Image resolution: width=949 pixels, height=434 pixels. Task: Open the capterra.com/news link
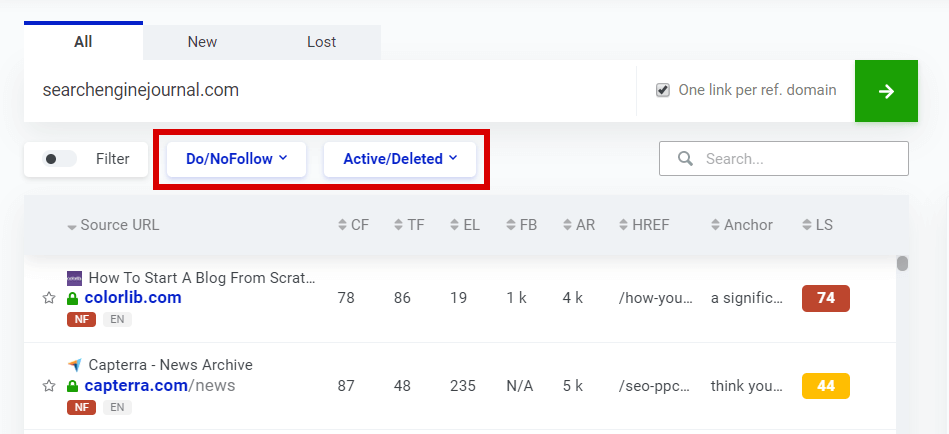point(160,386)
